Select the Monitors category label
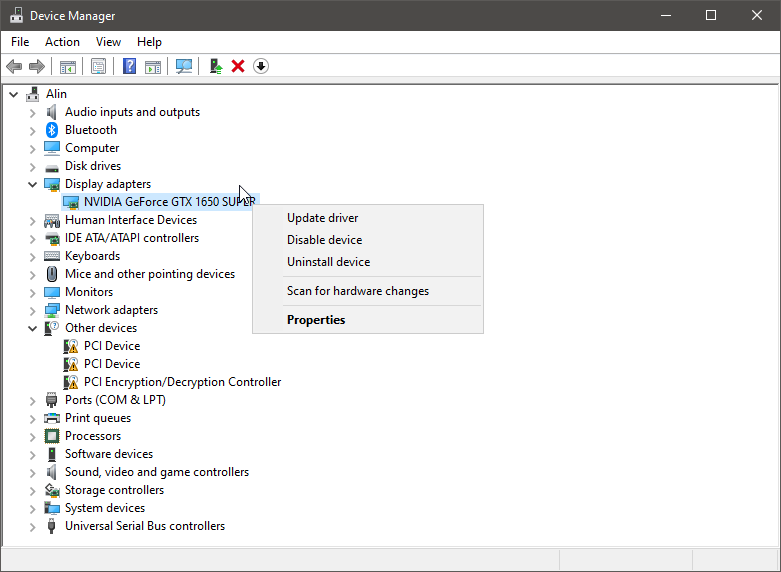This screenshot has width=781, height=572. point(89,292)
